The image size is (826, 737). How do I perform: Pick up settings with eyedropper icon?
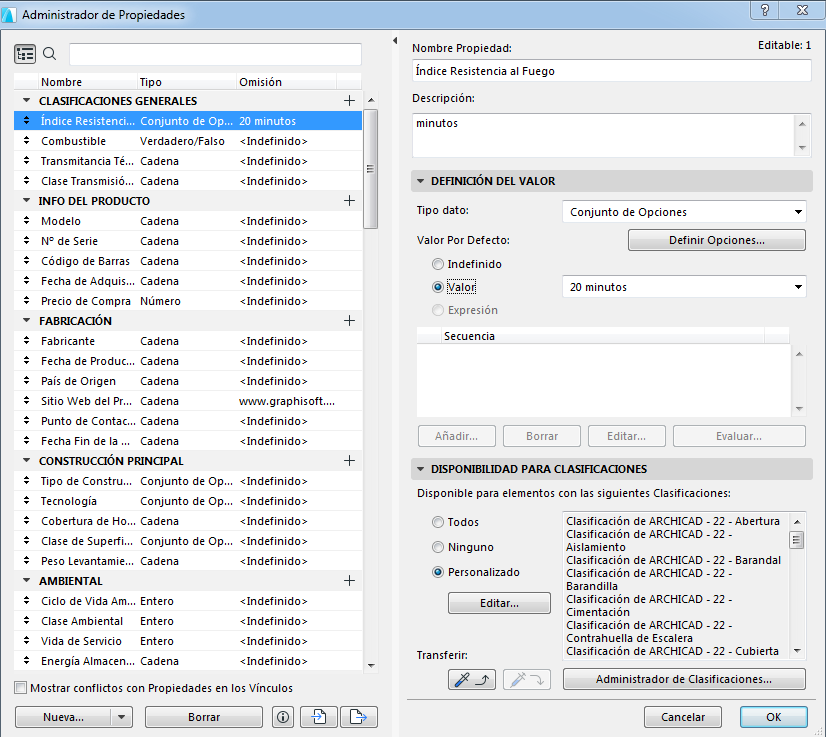[471, 680]
